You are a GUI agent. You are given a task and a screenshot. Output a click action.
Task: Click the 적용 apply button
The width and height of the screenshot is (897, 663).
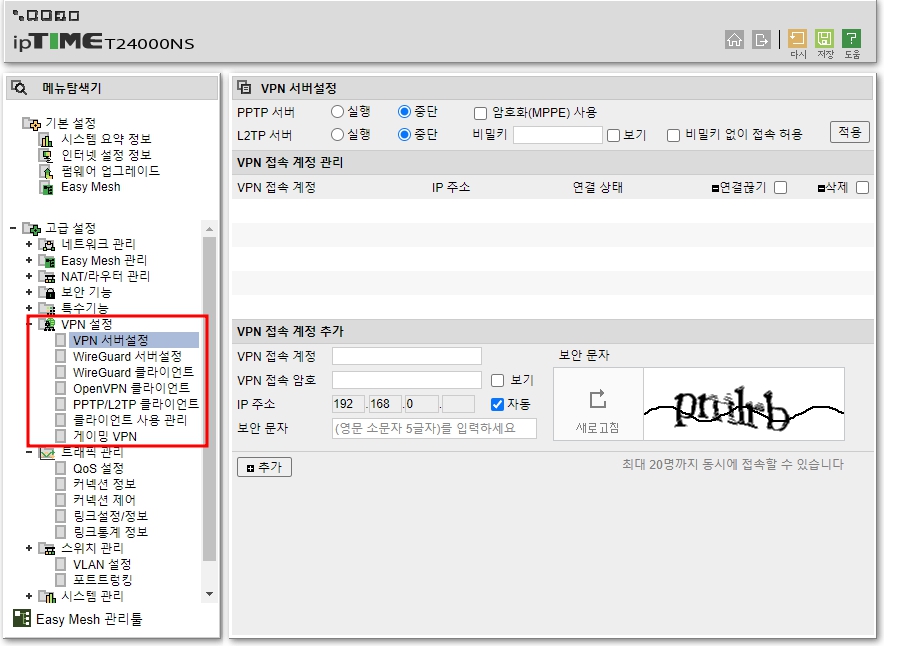click(848, 131)
